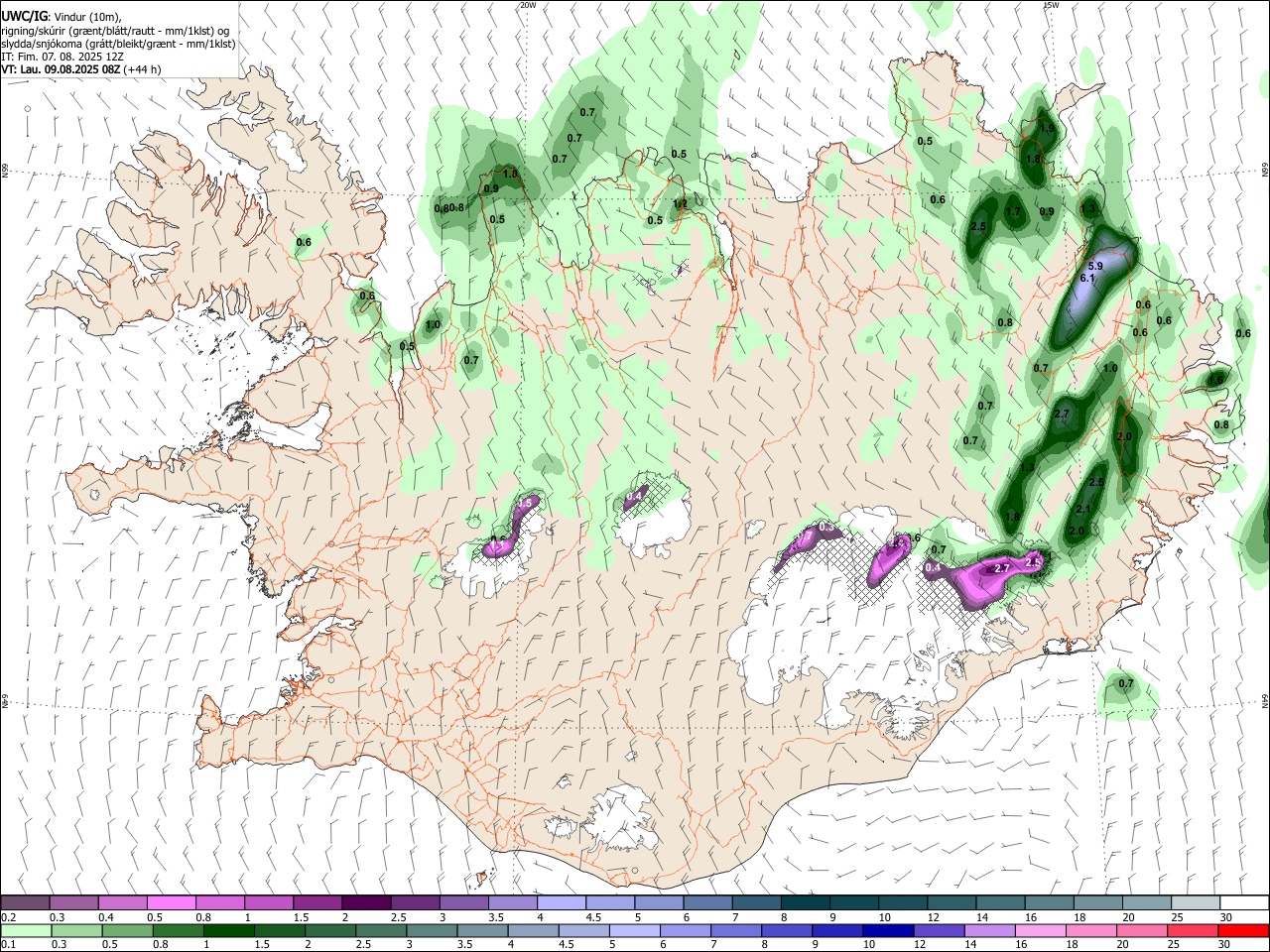Image resolution: width=1270 pixels, height=952 pixels.
Task: Click the light pink rain swatch between 16 and 18
Action: click(x=1040, y=930)
